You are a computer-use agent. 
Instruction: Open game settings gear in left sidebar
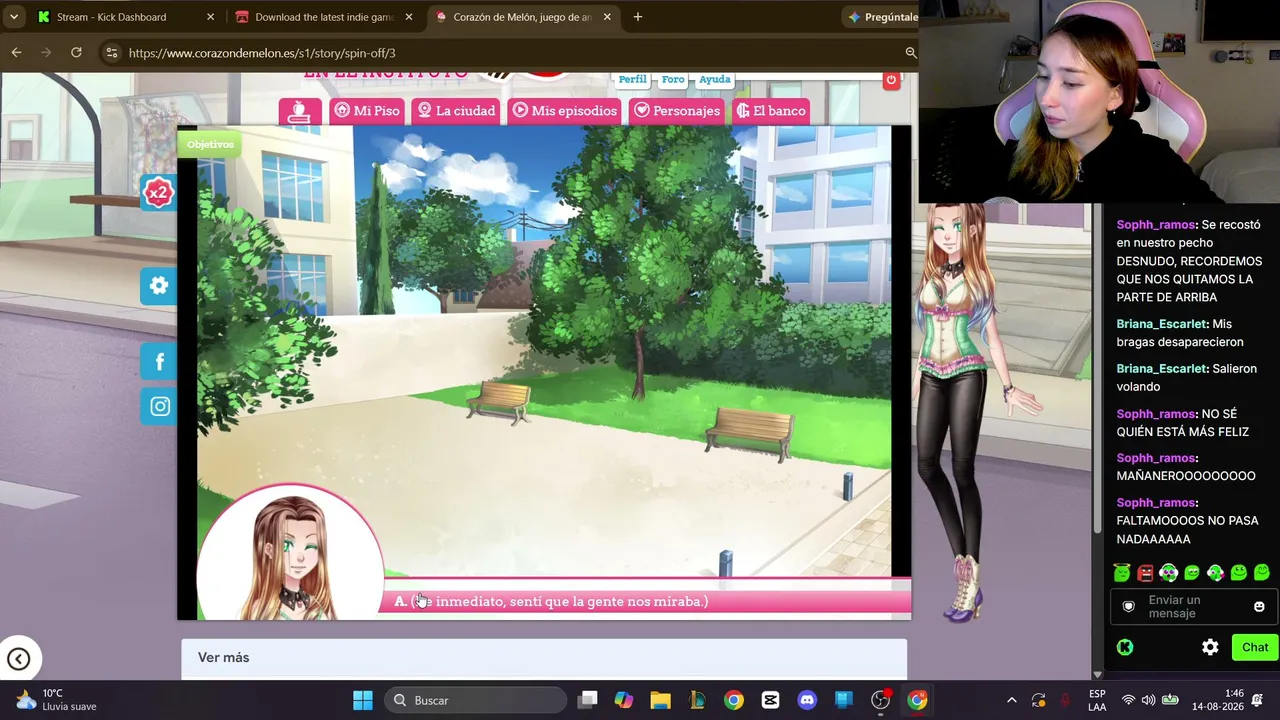click(159, 286)
